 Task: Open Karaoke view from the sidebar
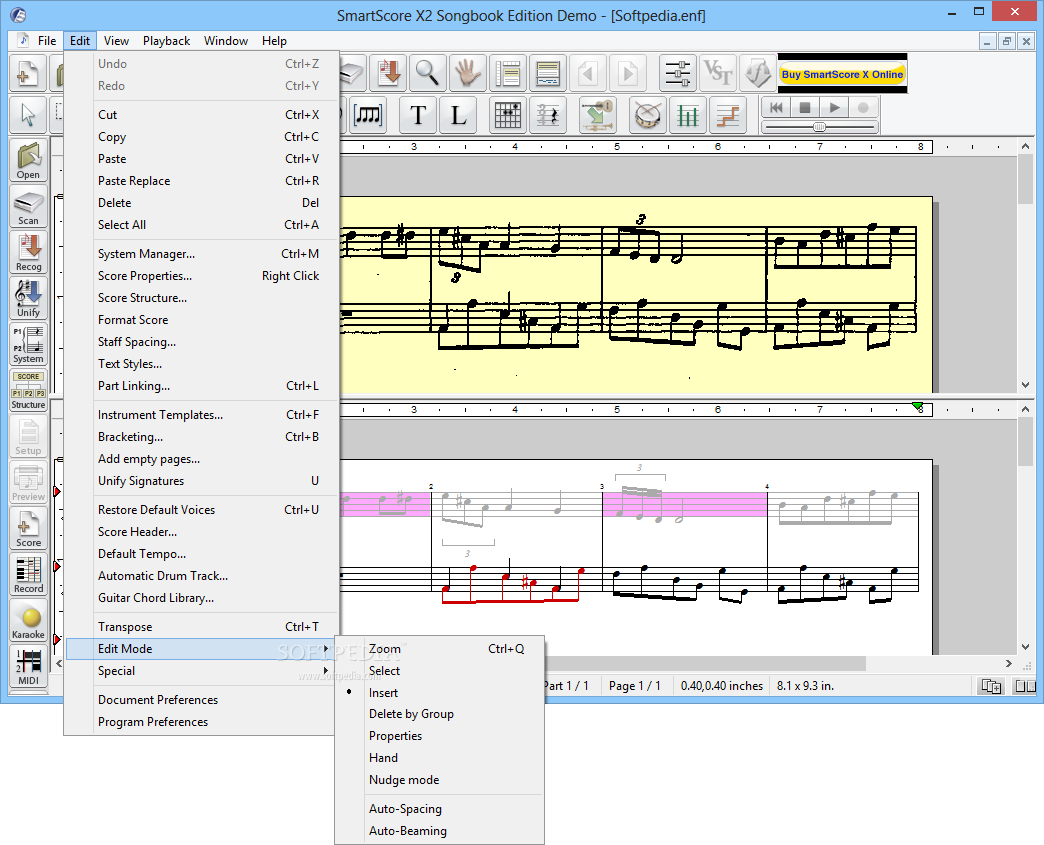pos(29,619)
